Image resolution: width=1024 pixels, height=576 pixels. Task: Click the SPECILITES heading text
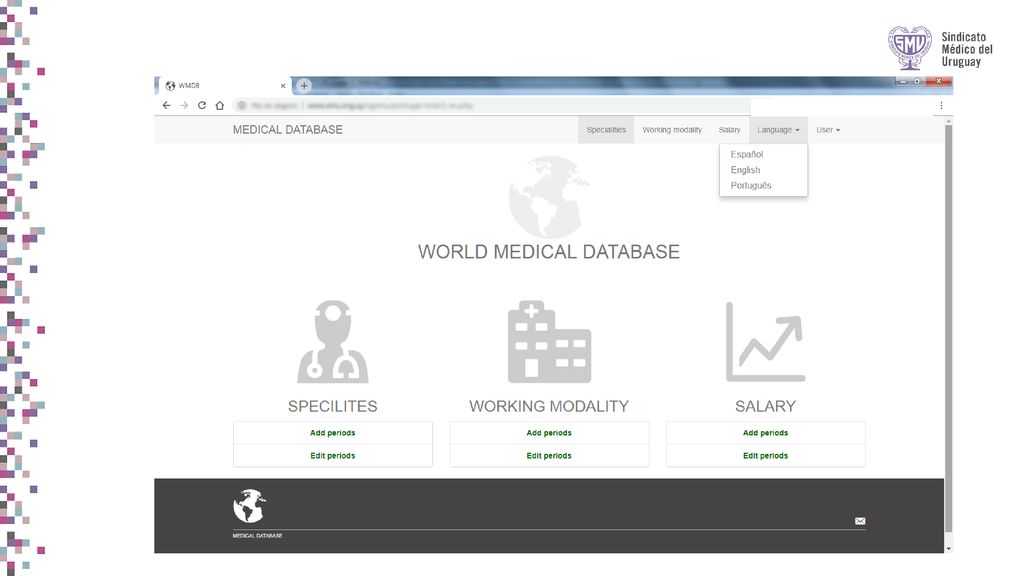coord(332,406)
